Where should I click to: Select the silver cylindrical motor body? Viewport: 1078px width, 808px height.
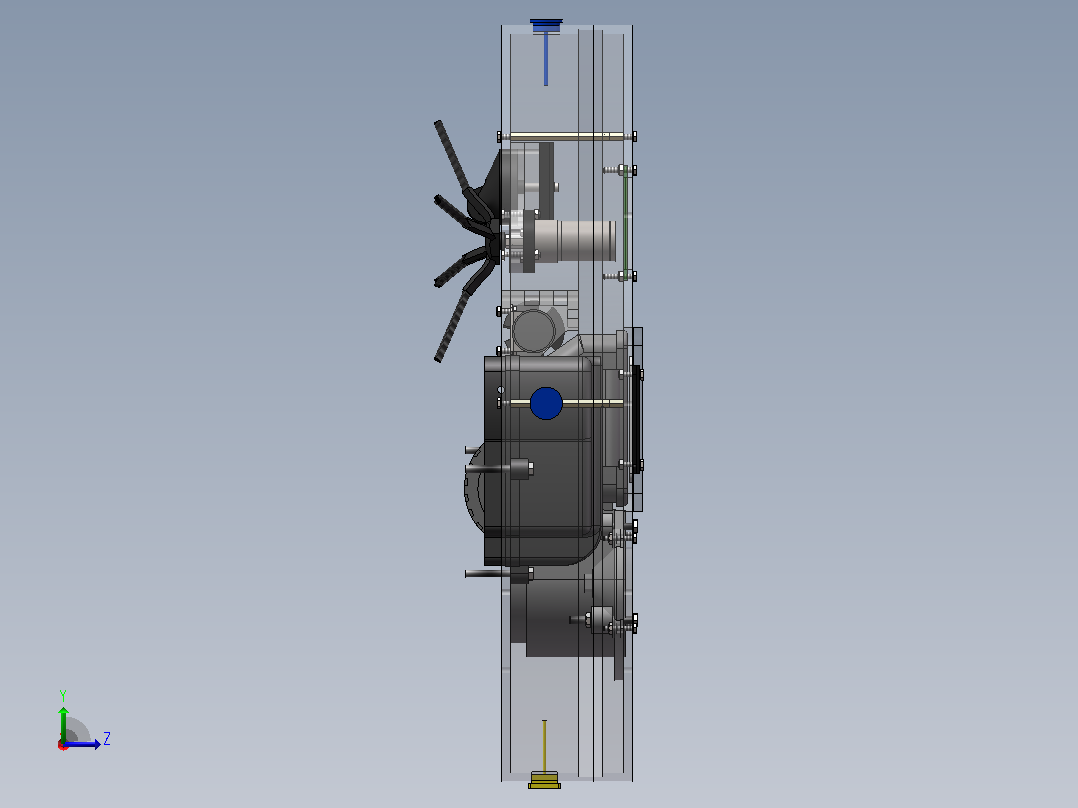point(575,241)
